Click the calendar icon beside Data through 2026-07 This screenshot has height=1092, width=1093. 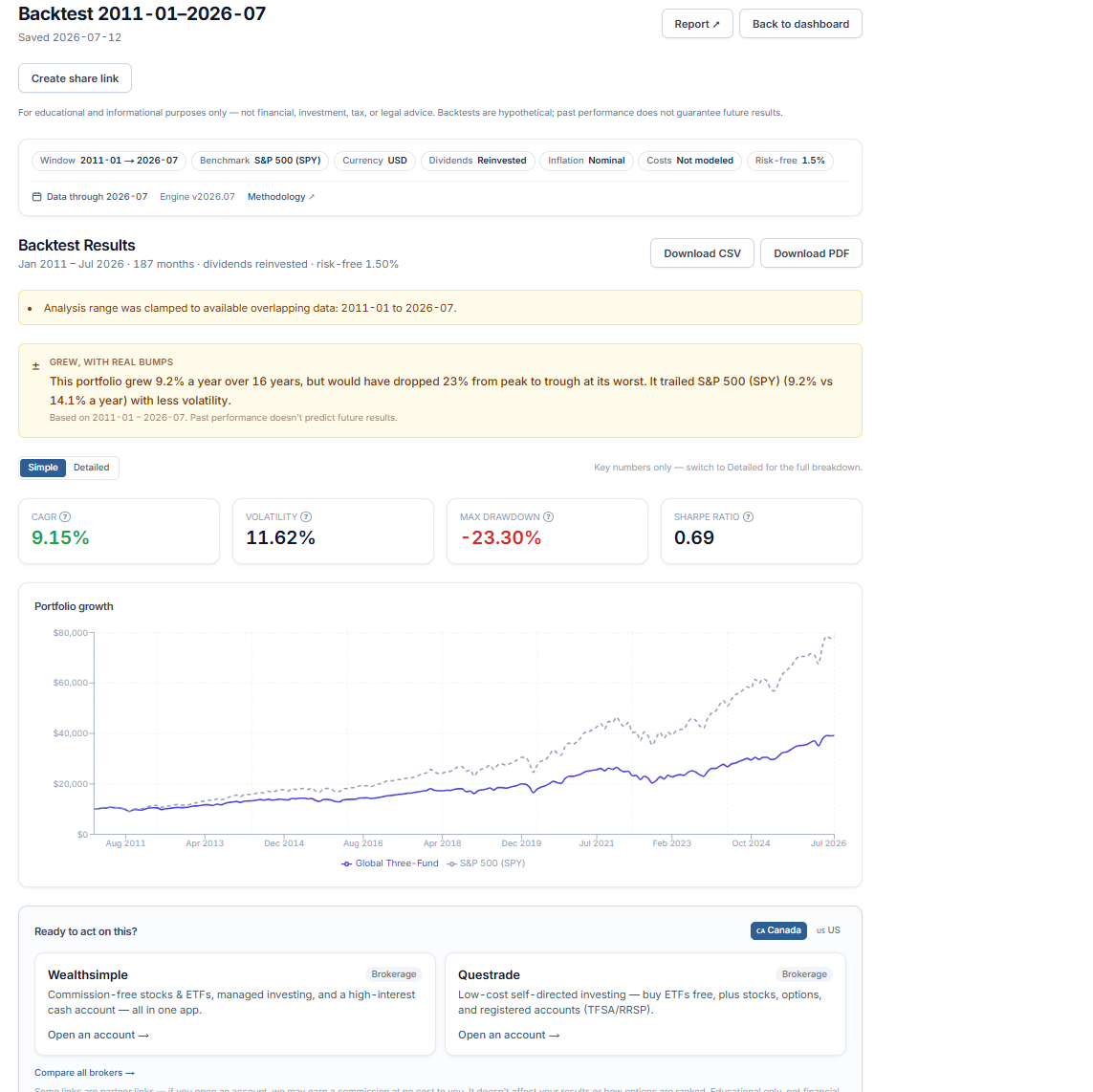[37, 197]
